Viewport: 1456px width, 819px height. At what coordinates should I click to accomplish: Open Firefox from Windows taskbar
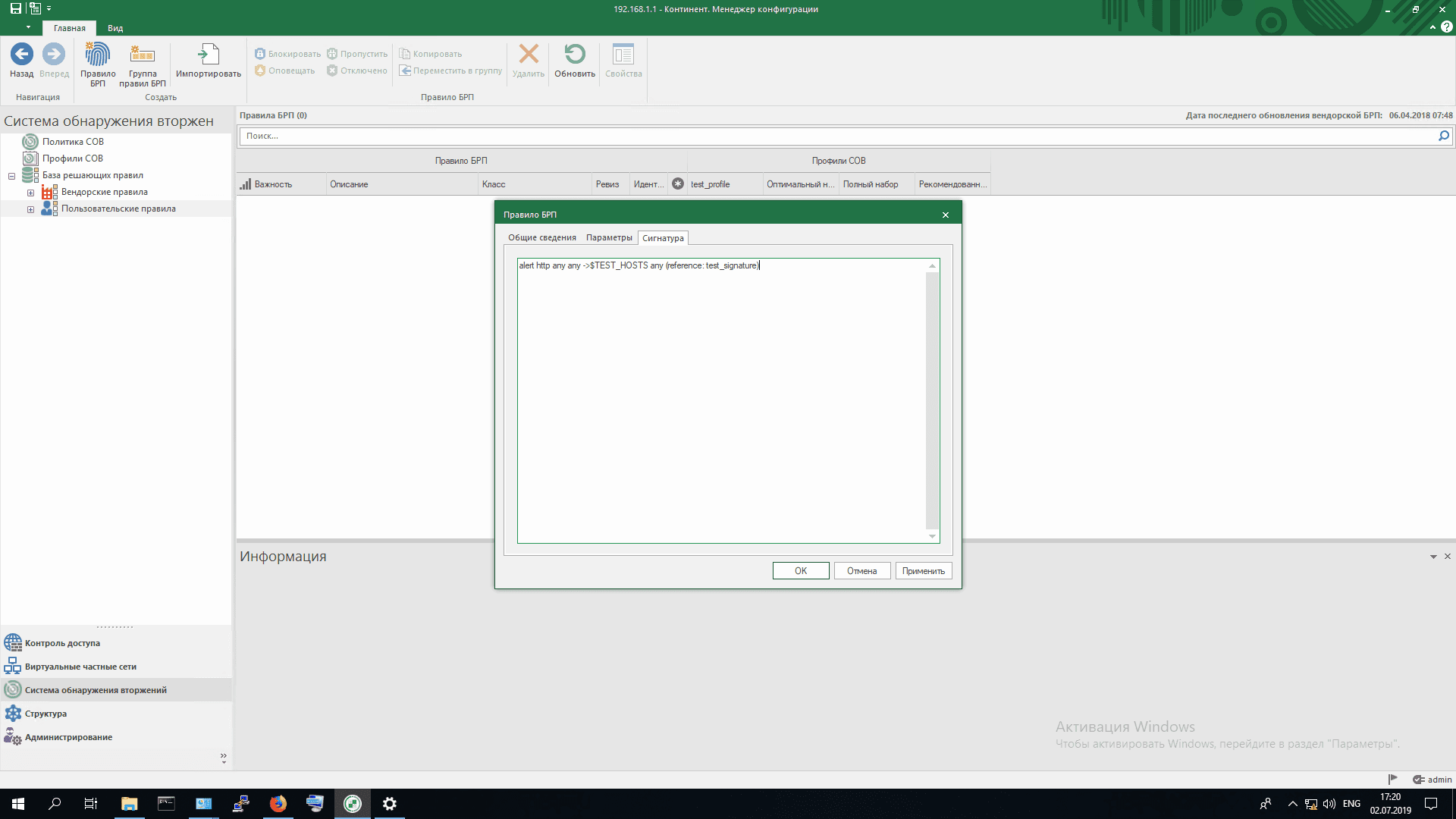click(278, 804)
